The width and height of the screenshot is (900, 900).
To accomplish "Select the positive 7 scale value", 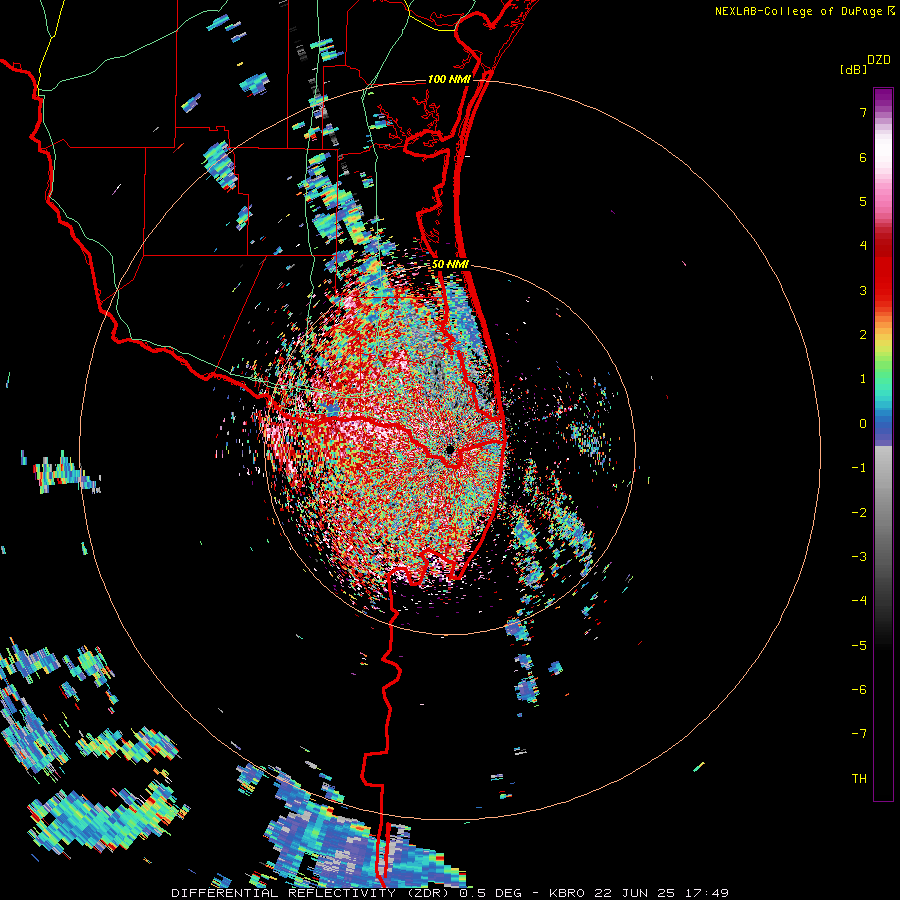I will [x=863, y=112].
